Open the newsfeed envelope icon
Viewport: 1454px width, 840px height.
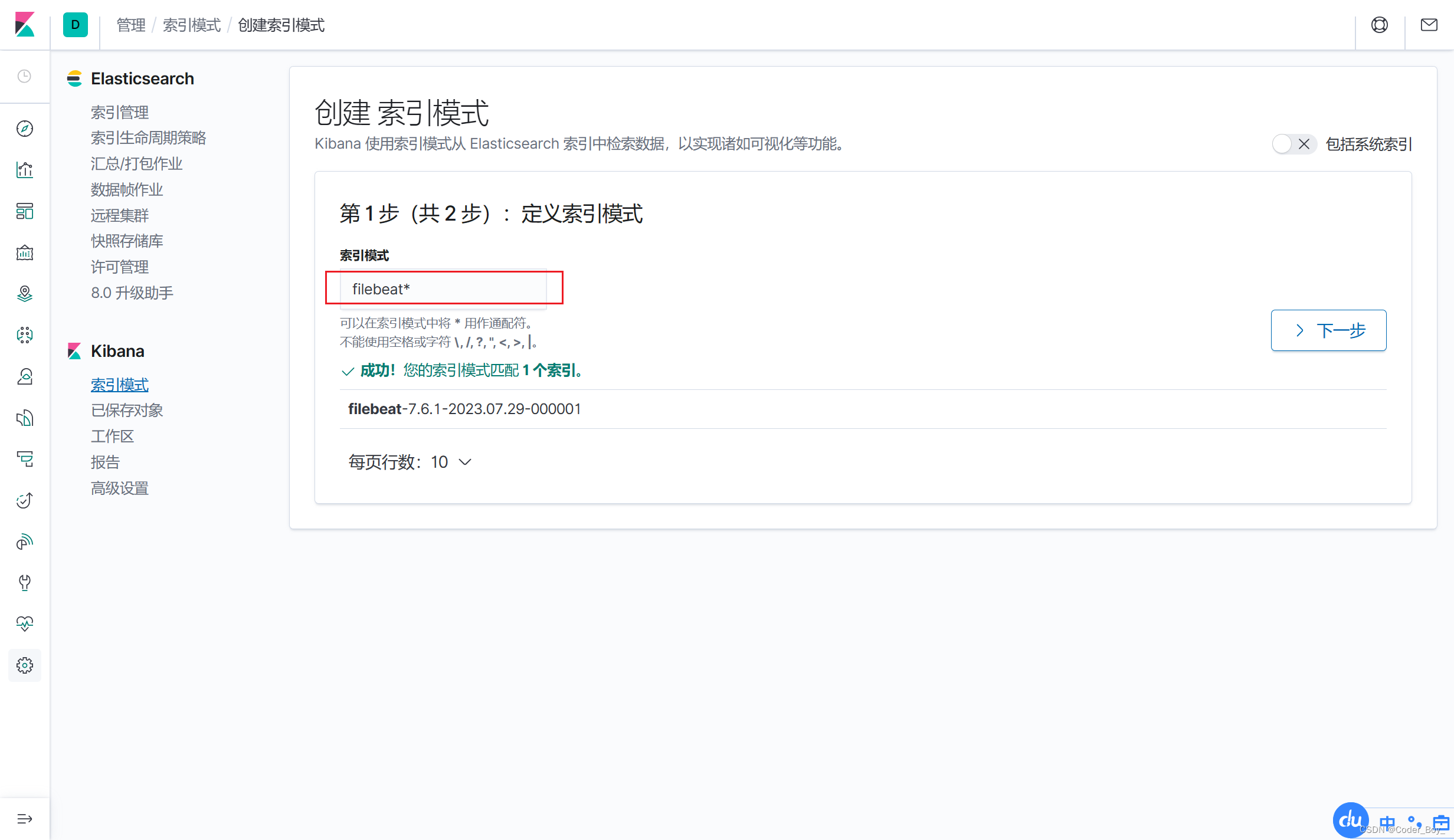click(x=1429, y=25)
